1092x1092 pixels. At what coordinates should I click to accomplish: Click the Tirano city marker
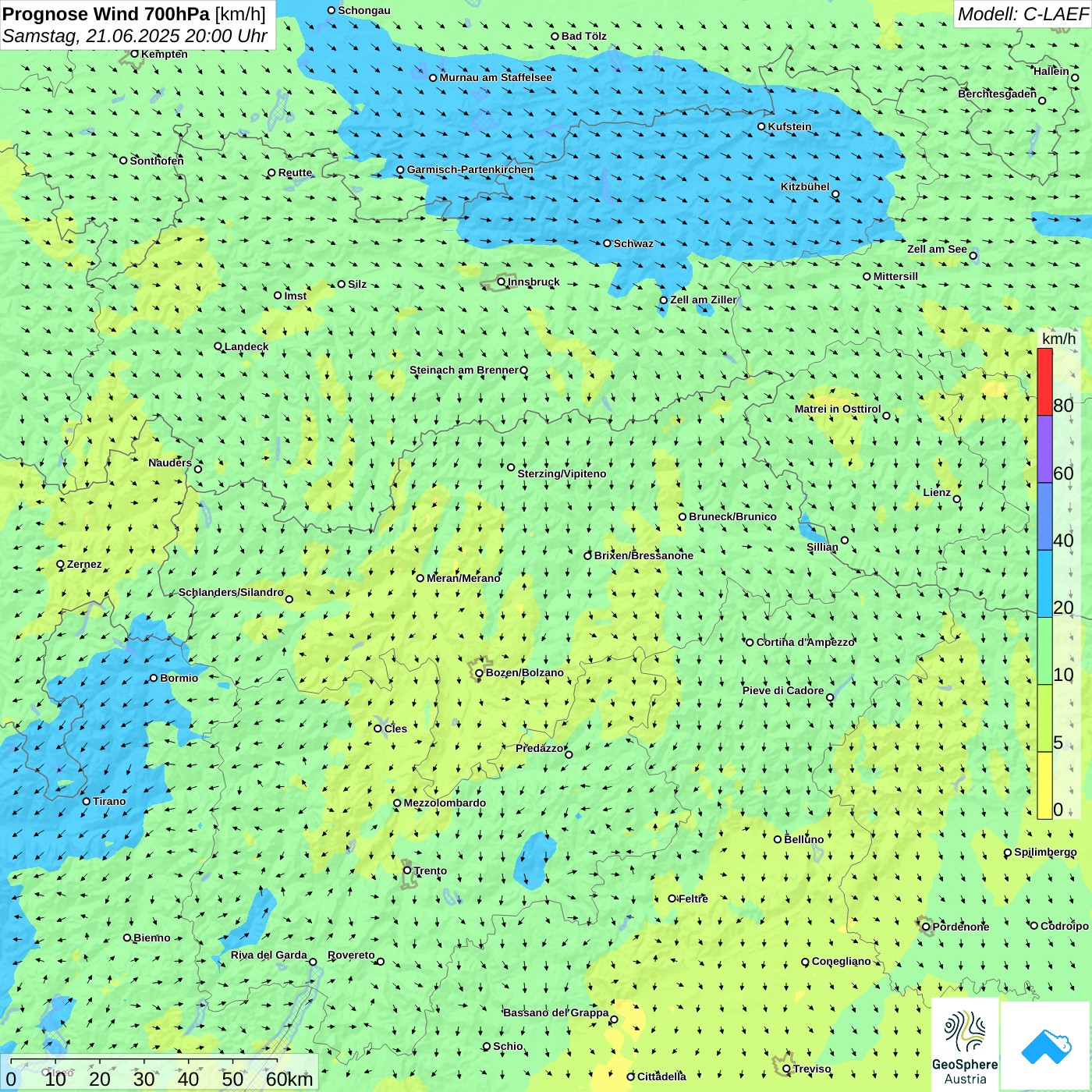click(x=87, y=801)
